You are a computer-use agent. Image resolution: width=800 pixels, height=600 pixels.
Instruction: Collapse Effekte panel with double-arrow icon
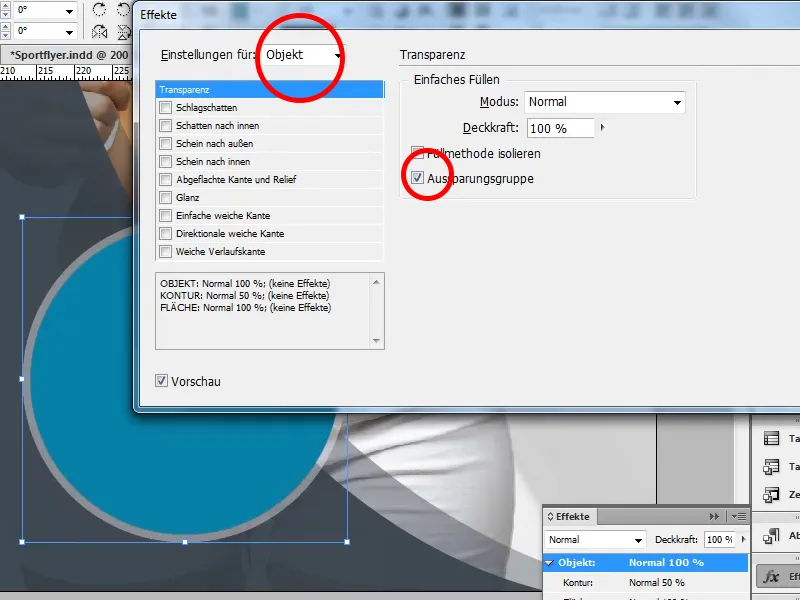tap(714, 517)
